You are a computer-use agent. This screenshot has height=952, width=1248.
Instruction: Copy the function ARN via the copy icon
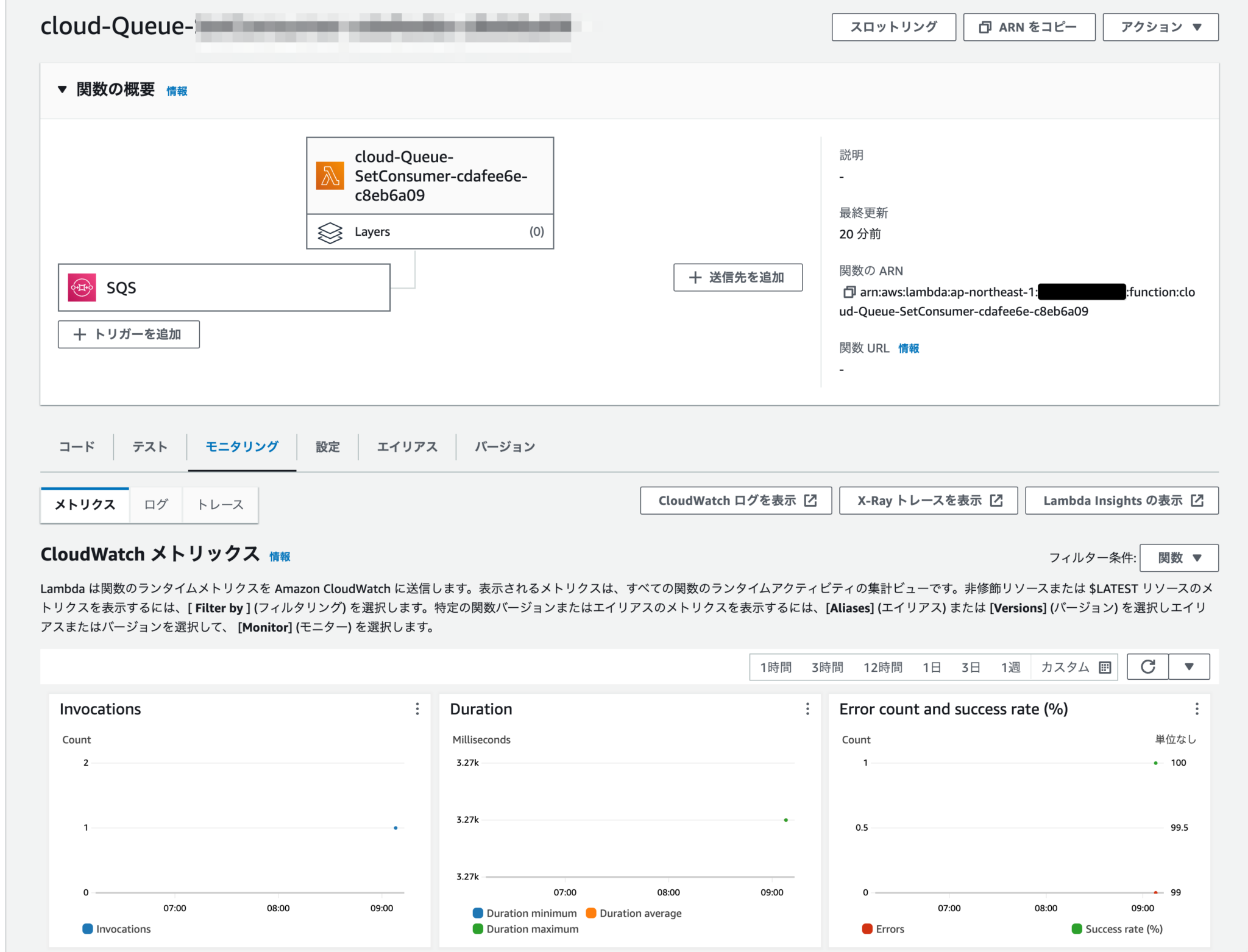pyautogui.click(x=849, y=292)
